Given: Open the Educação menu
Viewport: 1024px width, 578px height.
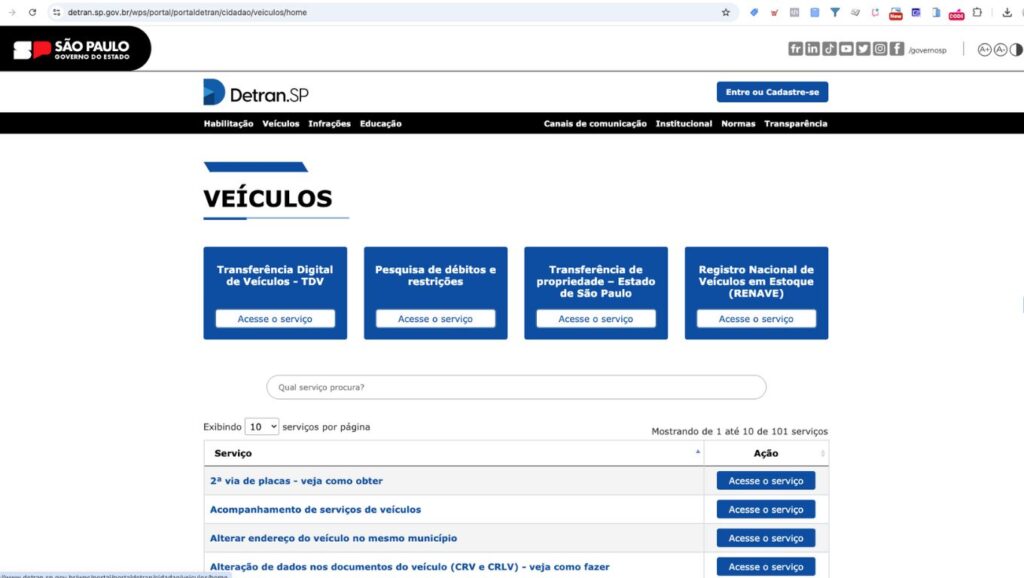Looking at the screenshot, I should pyautogui.click(x=381, y=123).
